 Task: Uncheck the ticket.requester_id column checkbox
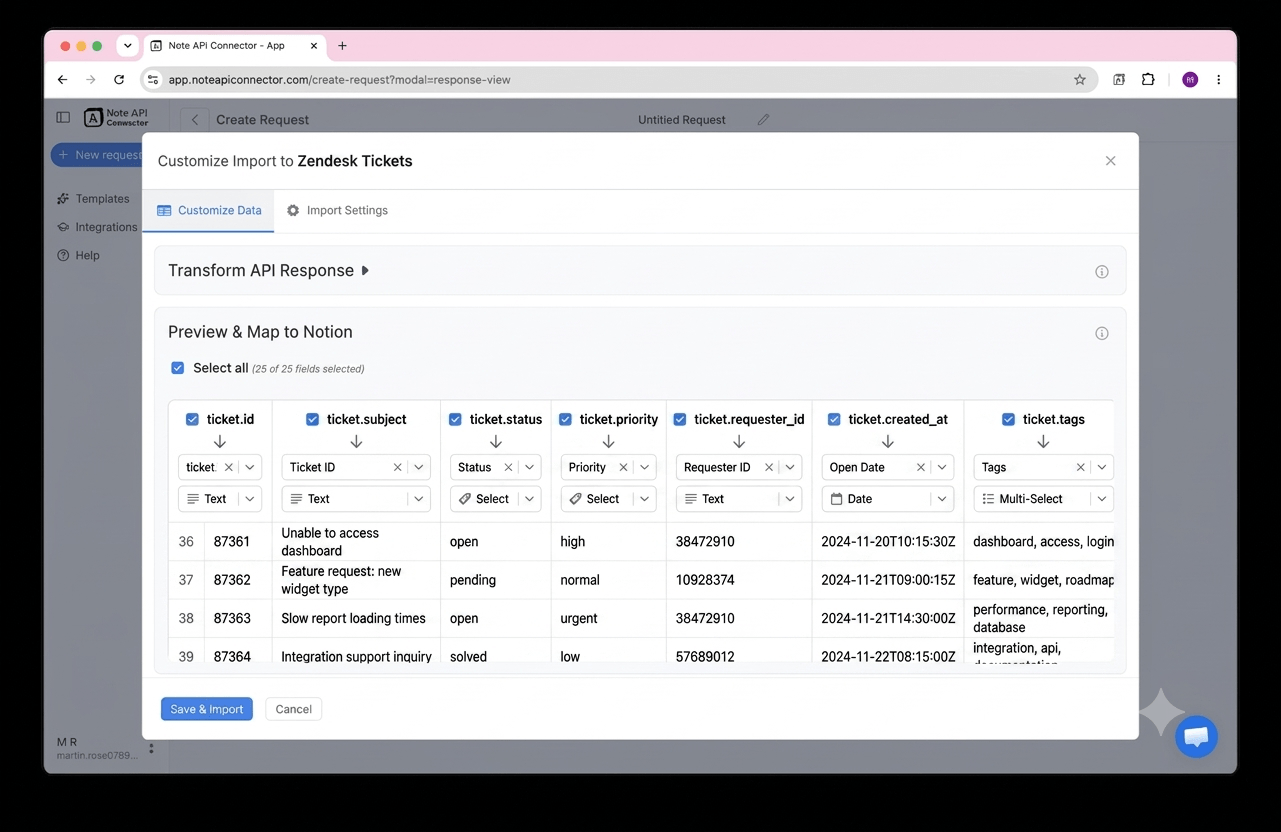[x=680, y=419]
